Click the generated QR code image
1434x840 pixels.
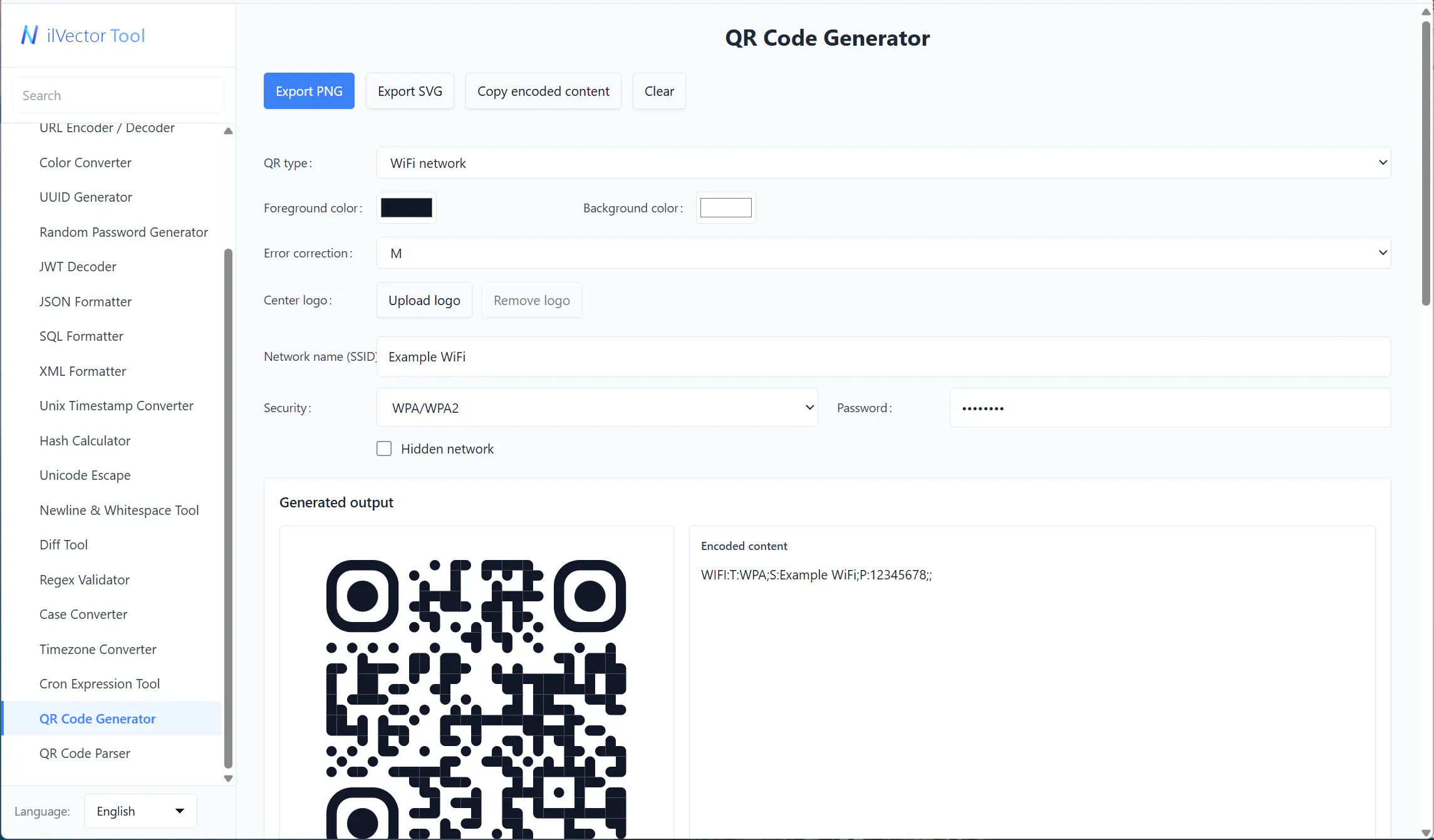(476, 699)
